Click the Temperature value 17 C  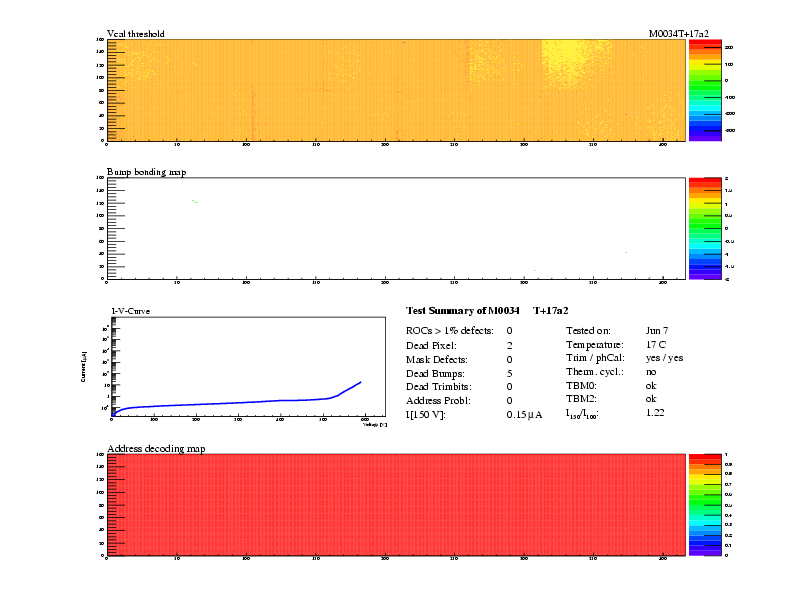click(x=657, y=344)
